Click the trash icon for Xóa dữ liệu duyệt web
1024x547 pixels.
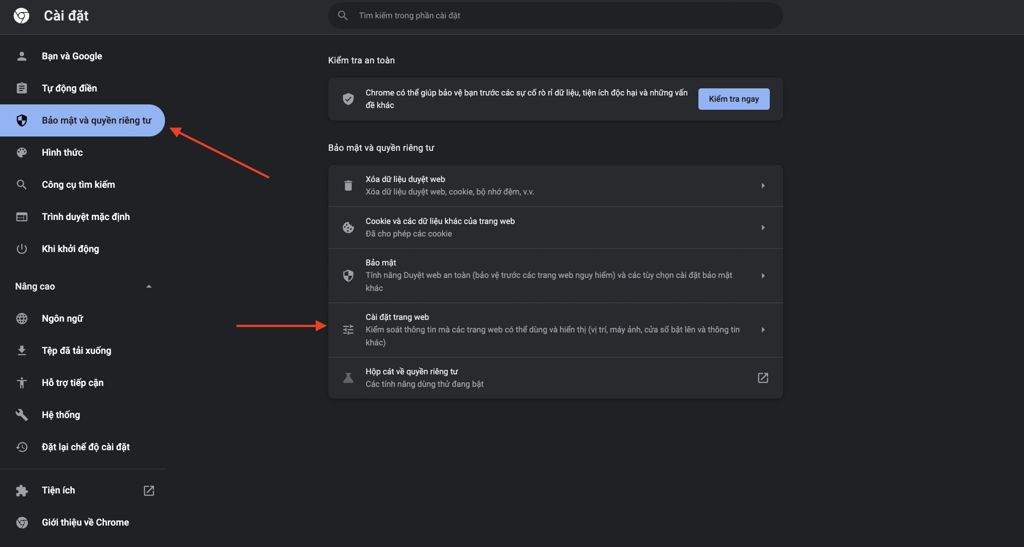348,185
